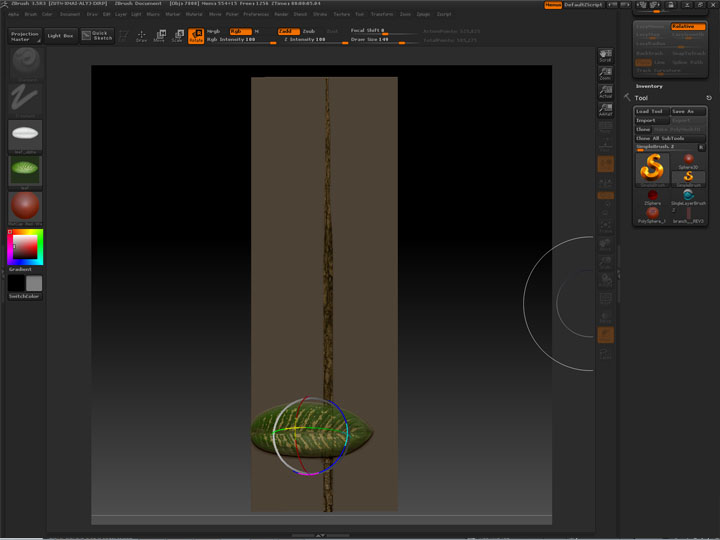Toggle the Rgb channel button
This screenshot has width=720, height=540.
[241, 31]
